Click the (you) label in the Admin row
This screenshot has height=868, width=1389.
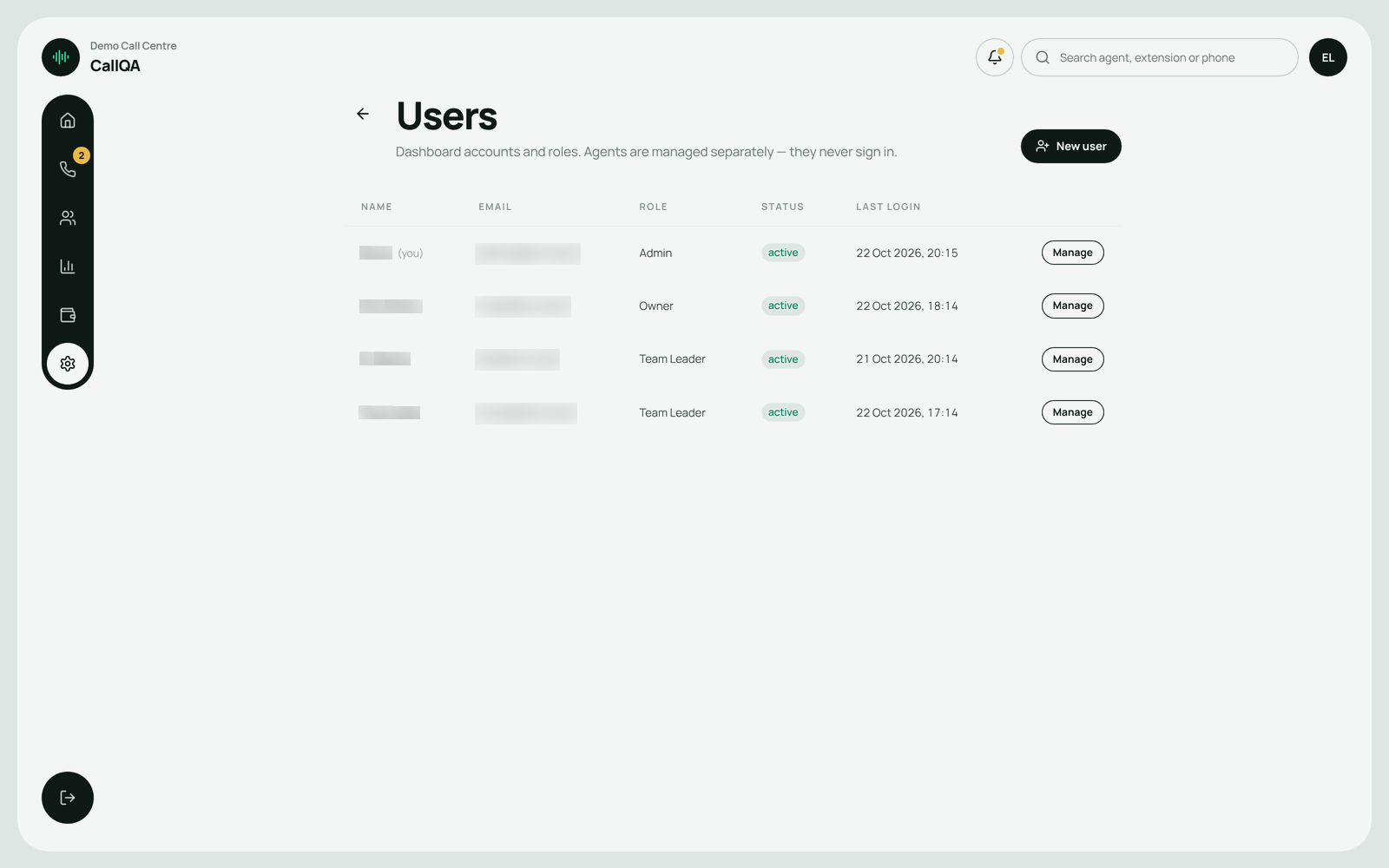click(x=411, y=253)
